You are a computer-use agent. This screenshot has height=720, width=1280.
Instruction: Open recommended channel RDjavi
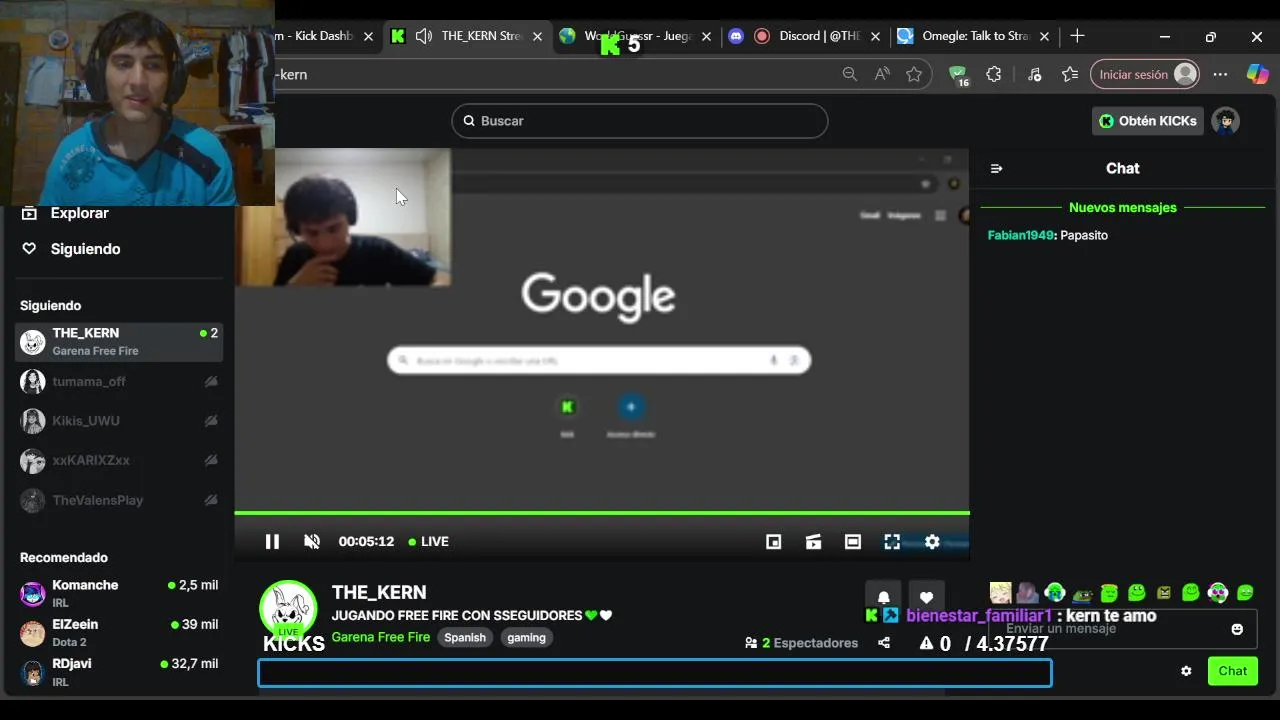click(119, 671)
